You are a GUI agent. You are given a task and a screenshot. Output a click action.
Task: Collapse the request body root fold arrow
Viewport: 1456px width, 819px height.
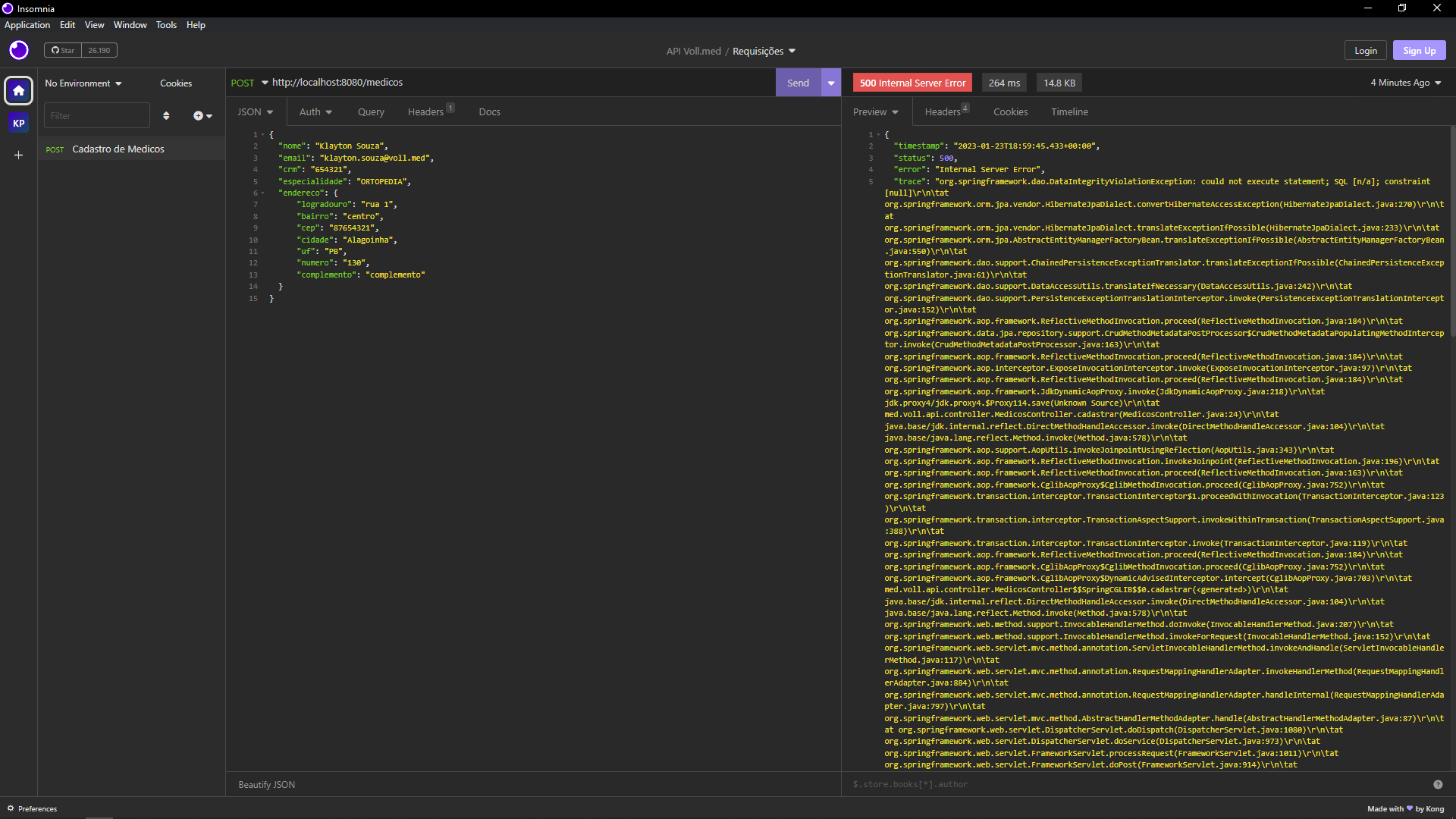coord(263,134)
